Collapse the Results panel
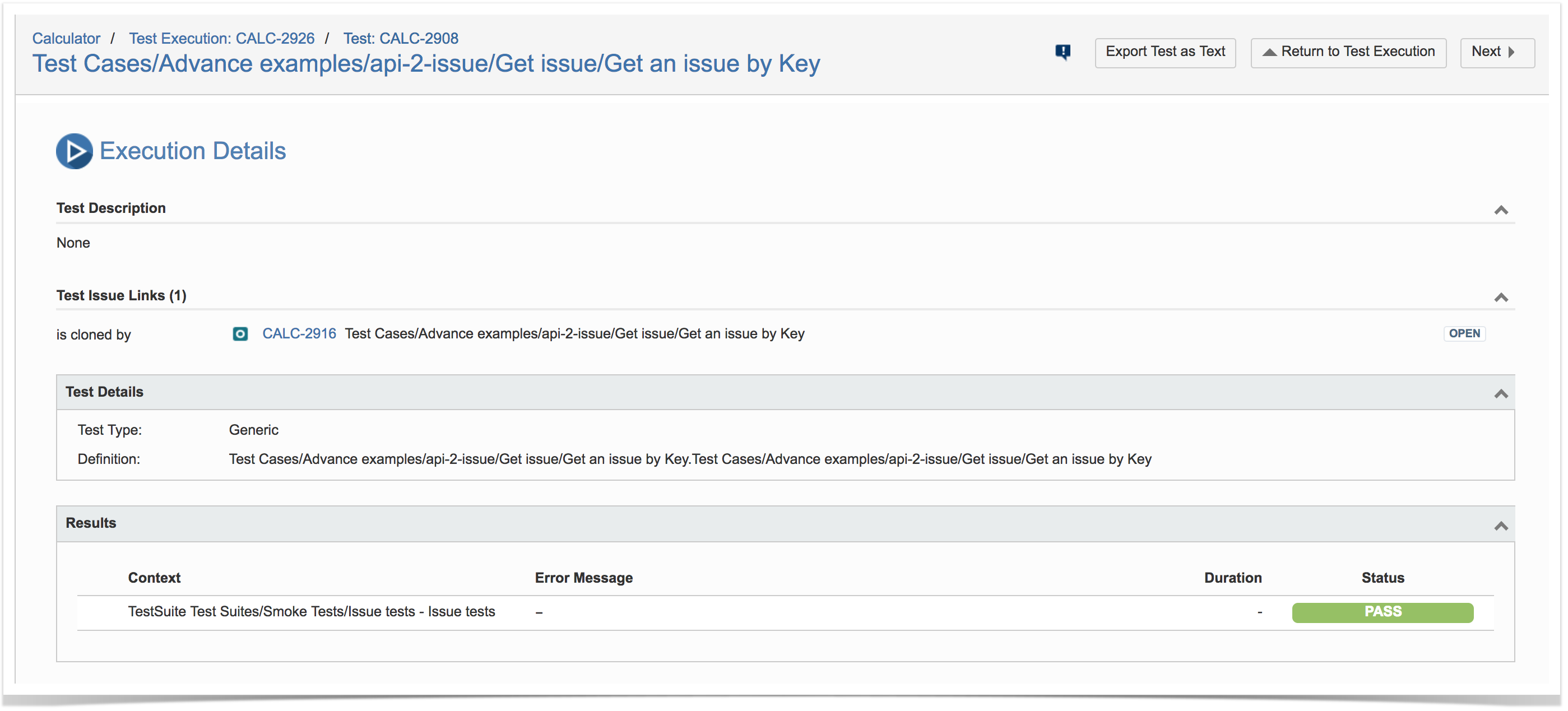 click(x=1500, y=526)
